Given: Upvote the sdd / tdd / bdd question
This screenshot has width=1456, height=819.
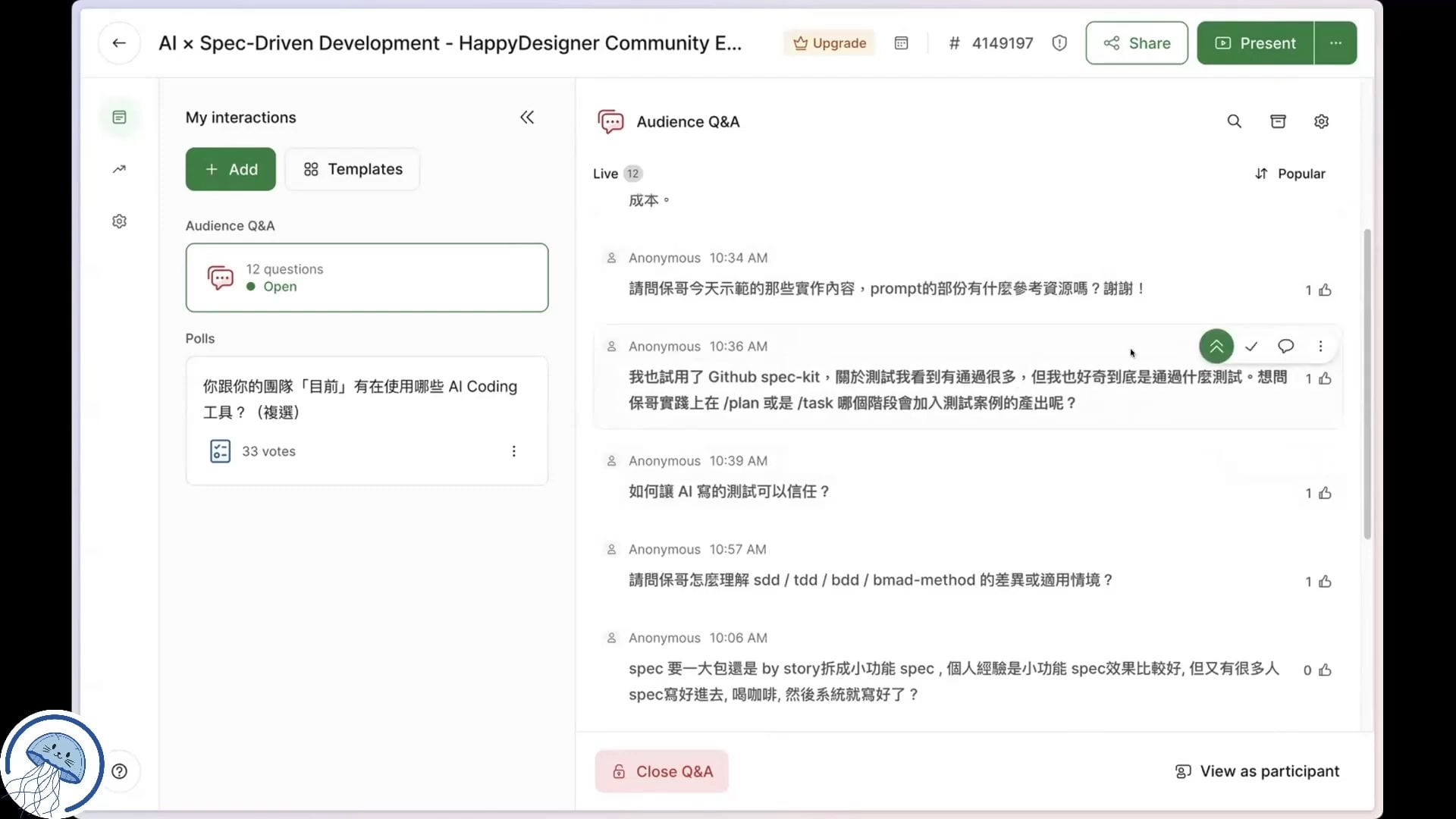Looking at the screenshot, I should tap(1325, 582).
